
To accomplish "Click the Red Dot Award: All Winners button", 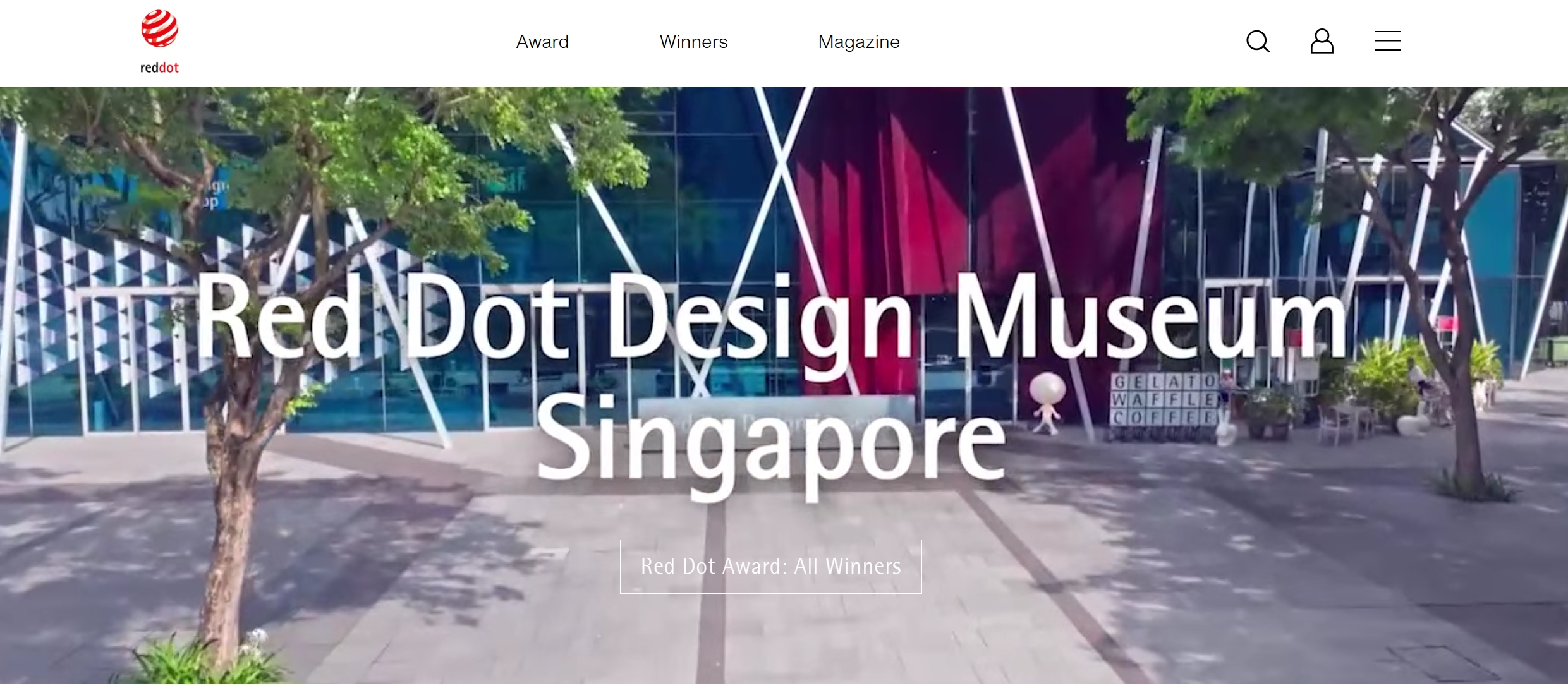I will [x=770, y=566].
